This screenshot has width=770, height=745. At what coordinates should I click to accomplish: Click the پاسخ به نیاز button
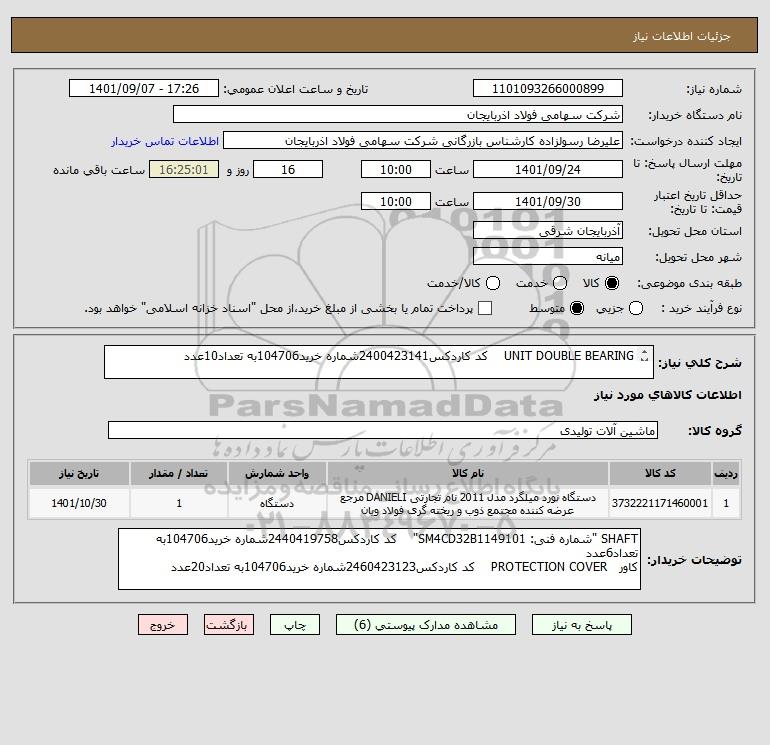coord(581,625)
